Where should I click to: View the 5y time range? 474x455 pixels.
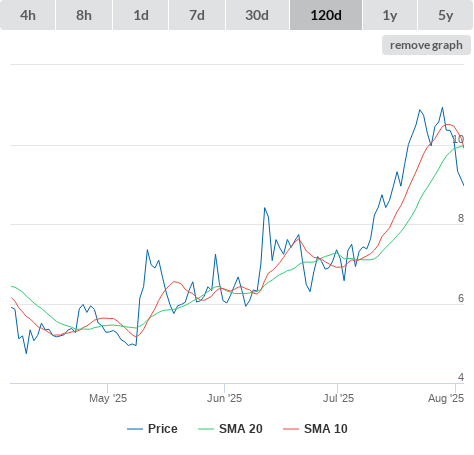[446, 15]
